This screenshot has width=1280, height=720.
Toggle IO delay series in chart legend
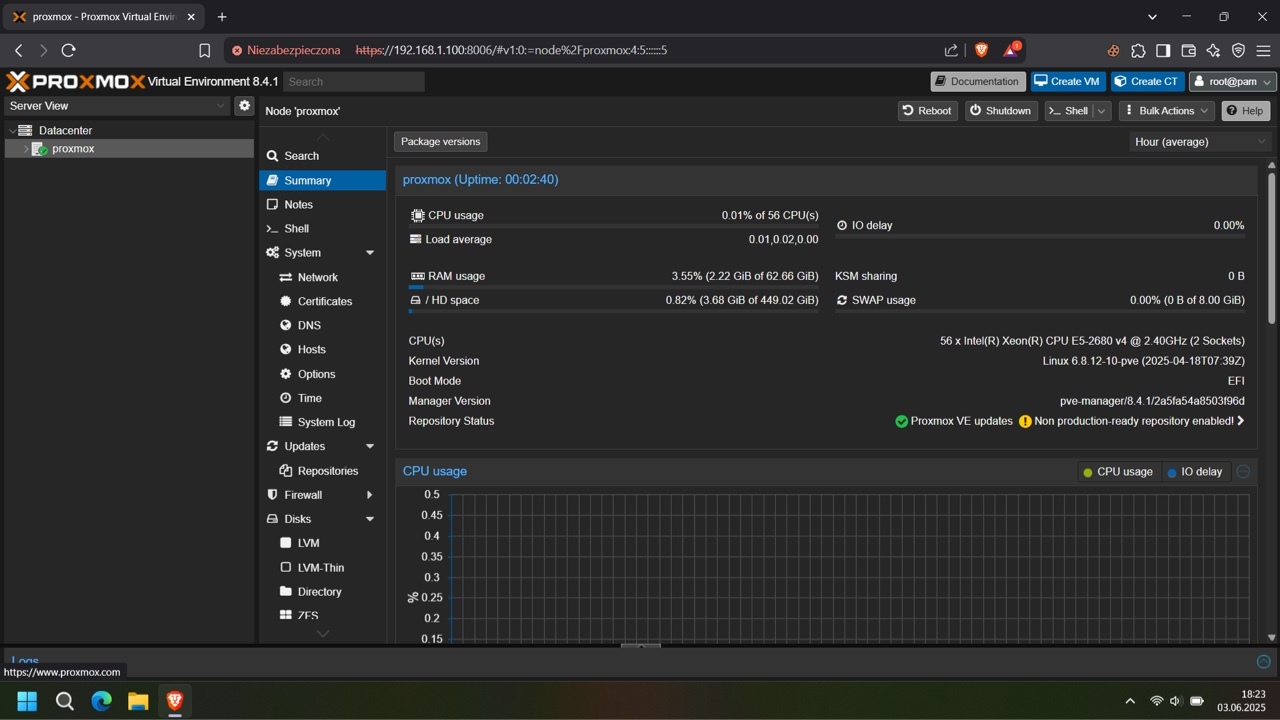point(1194,472)
